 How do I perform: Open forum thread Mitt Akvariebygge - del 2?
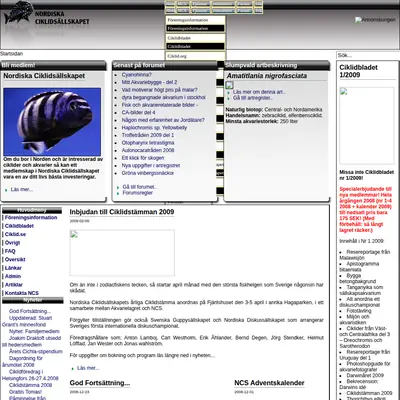point(149,82)
